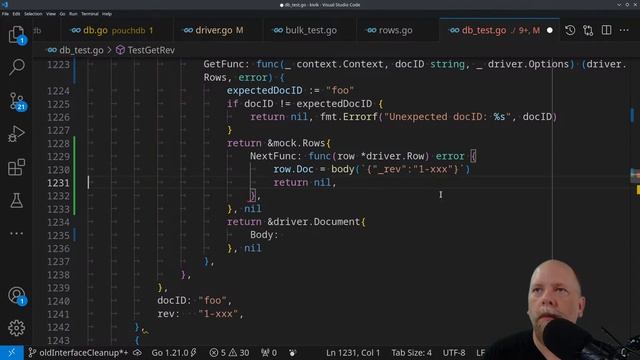Image resolution: width=640 pixels, height=360 pixels.
Task: Click fmt.Errorf call on line 1226
Action: pyautogui.click(x=349, y=117)
